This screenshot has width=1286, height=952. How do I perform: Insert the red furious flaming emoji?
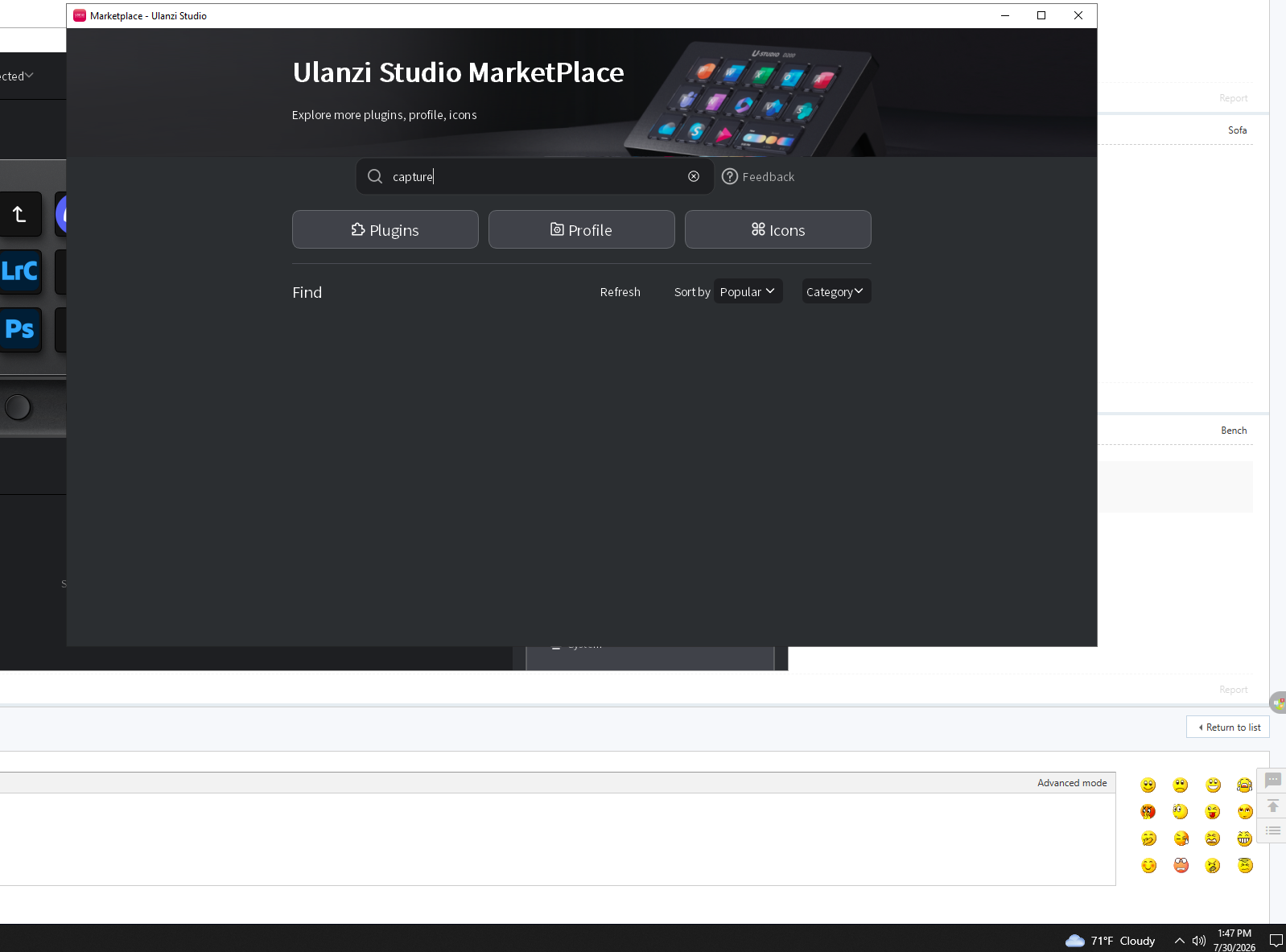click(1148, 812)
